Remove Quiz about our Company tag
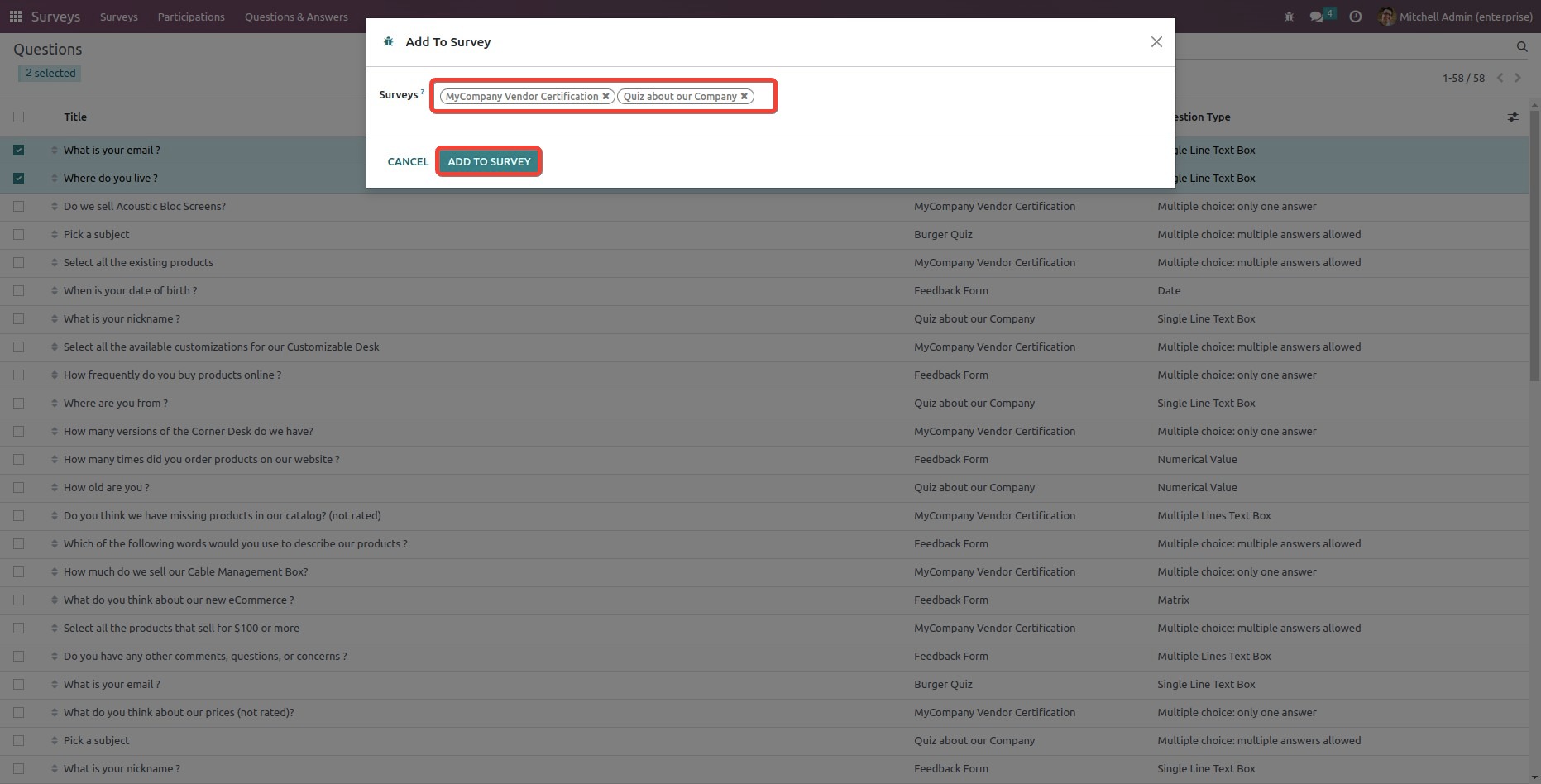The image size is (1541, 784). pyautogui.click(x=744, y=97)
